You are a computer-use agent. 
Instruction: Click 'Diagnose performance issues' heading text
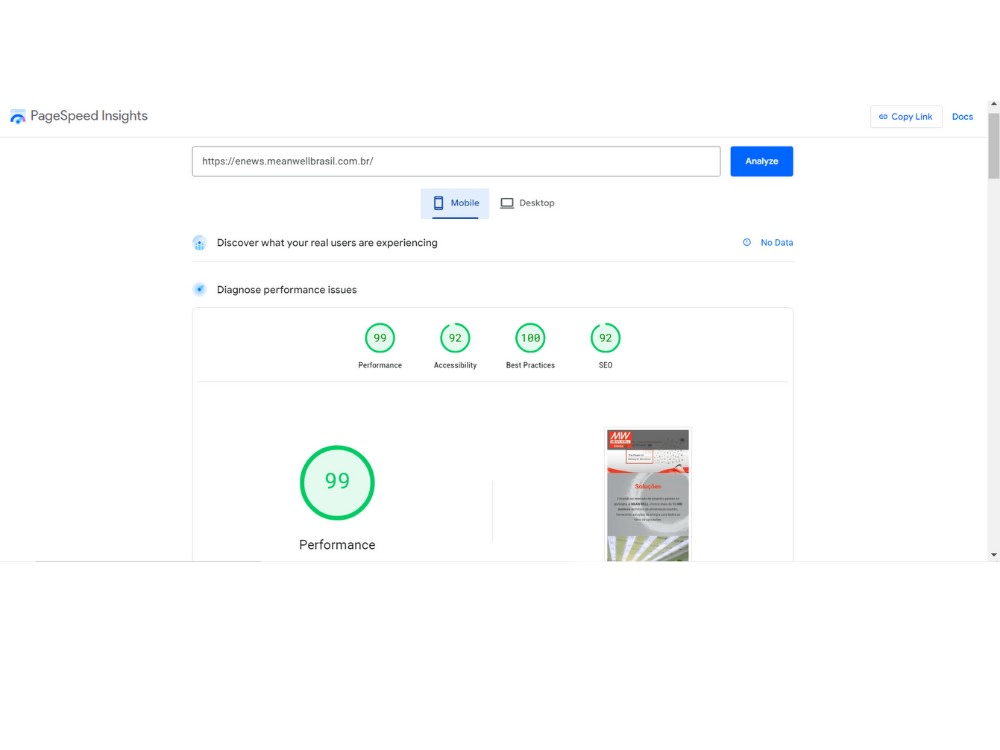[287, 290]
